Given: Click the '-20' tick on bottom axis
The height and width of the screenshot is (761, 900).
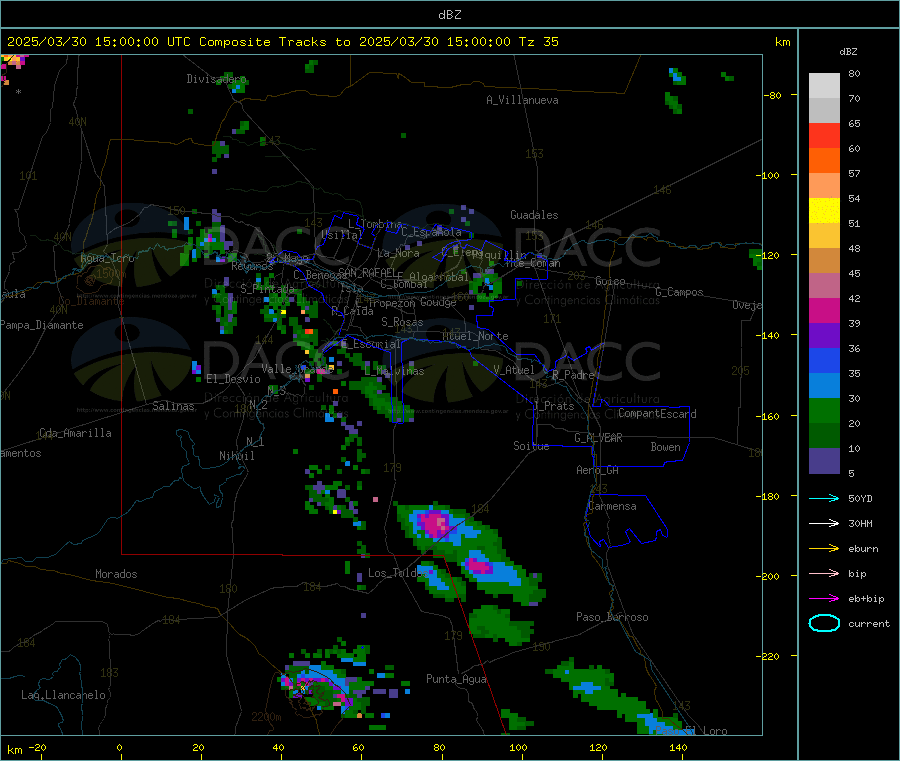Looking at the screenshot, I should 38,747.
